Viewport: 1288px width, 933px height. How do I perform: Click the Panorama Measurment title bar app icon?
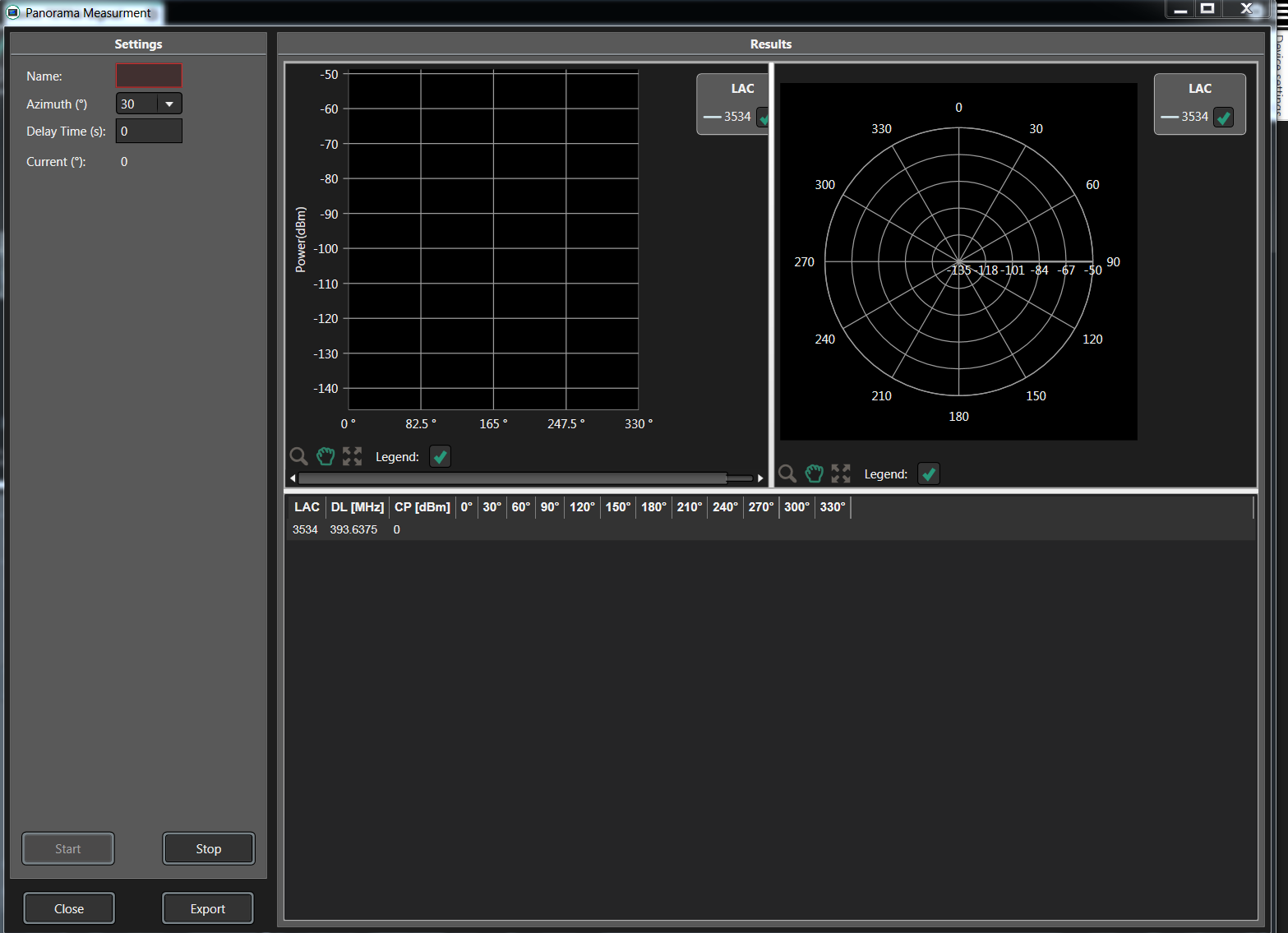pos(13,13)
